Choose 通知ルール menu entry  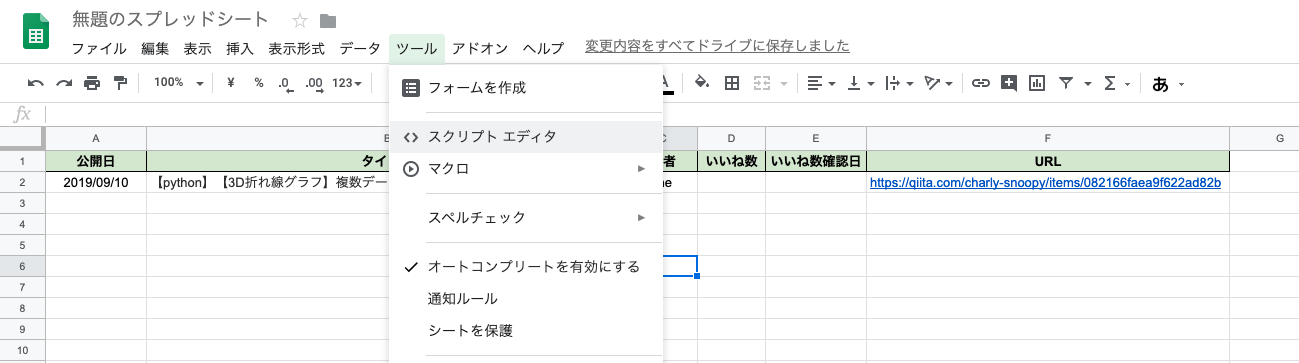coord(526,299)
